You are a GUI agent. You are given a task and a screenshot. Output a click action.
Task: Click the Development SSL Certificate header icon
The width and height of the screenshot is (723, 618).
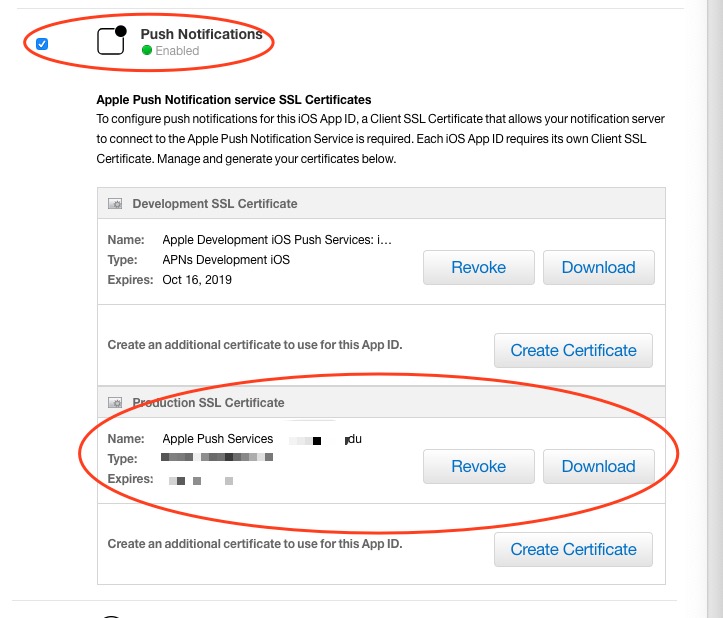pos(115,204)
